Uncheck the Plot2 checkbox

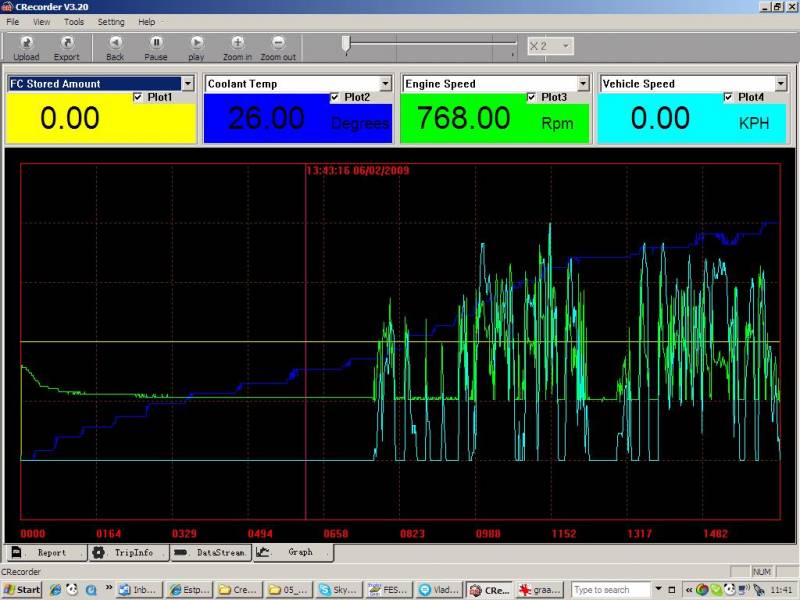335,97
